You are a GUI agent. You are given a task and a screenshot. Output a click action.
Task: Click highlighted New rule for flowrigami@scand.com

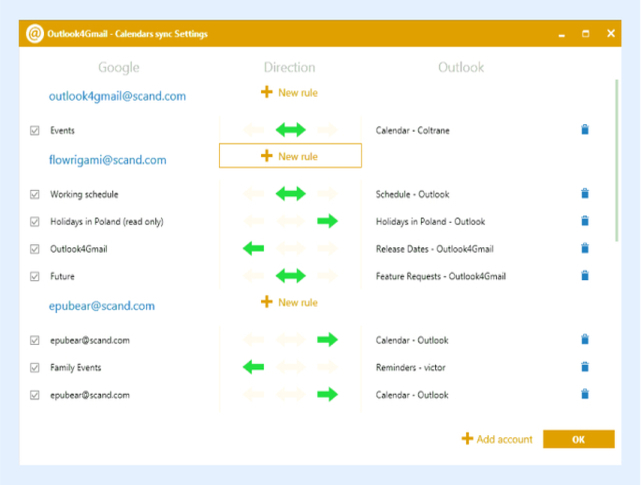click(x=290, y=156)
